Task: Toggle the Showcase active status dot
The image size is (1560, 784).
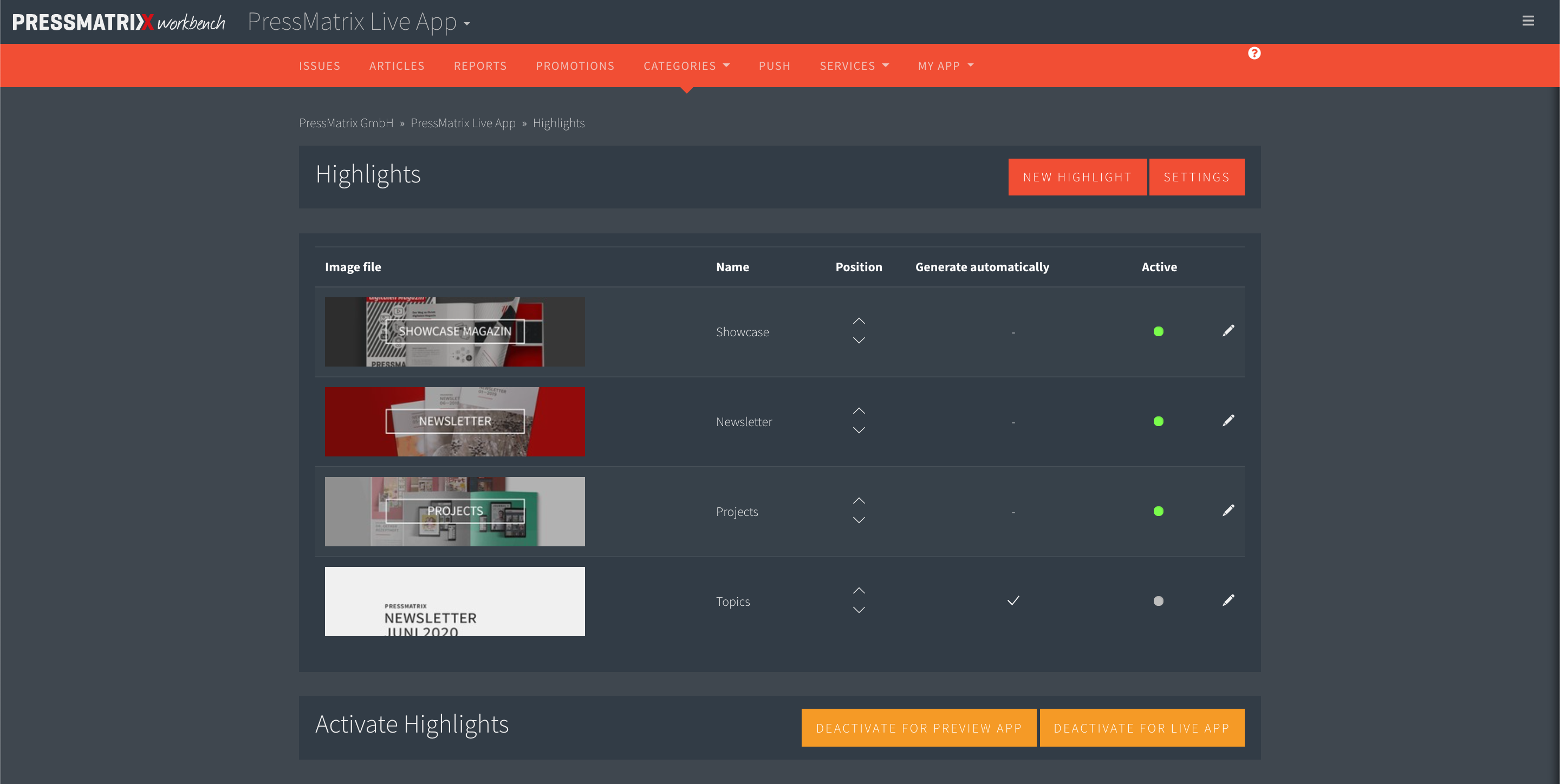Action: [x=1159, y=331]
